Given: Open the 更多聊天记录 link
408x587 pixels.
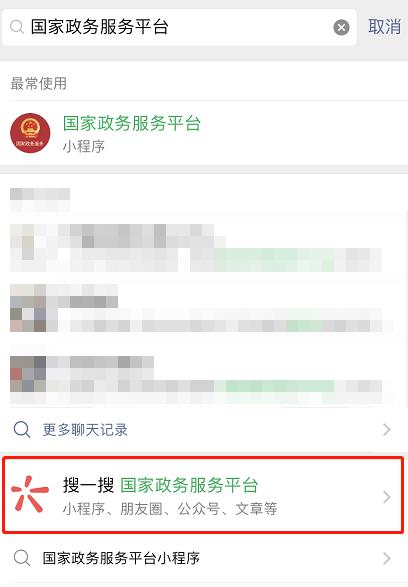Looking at the screenshot, I should tap(85, 429).
